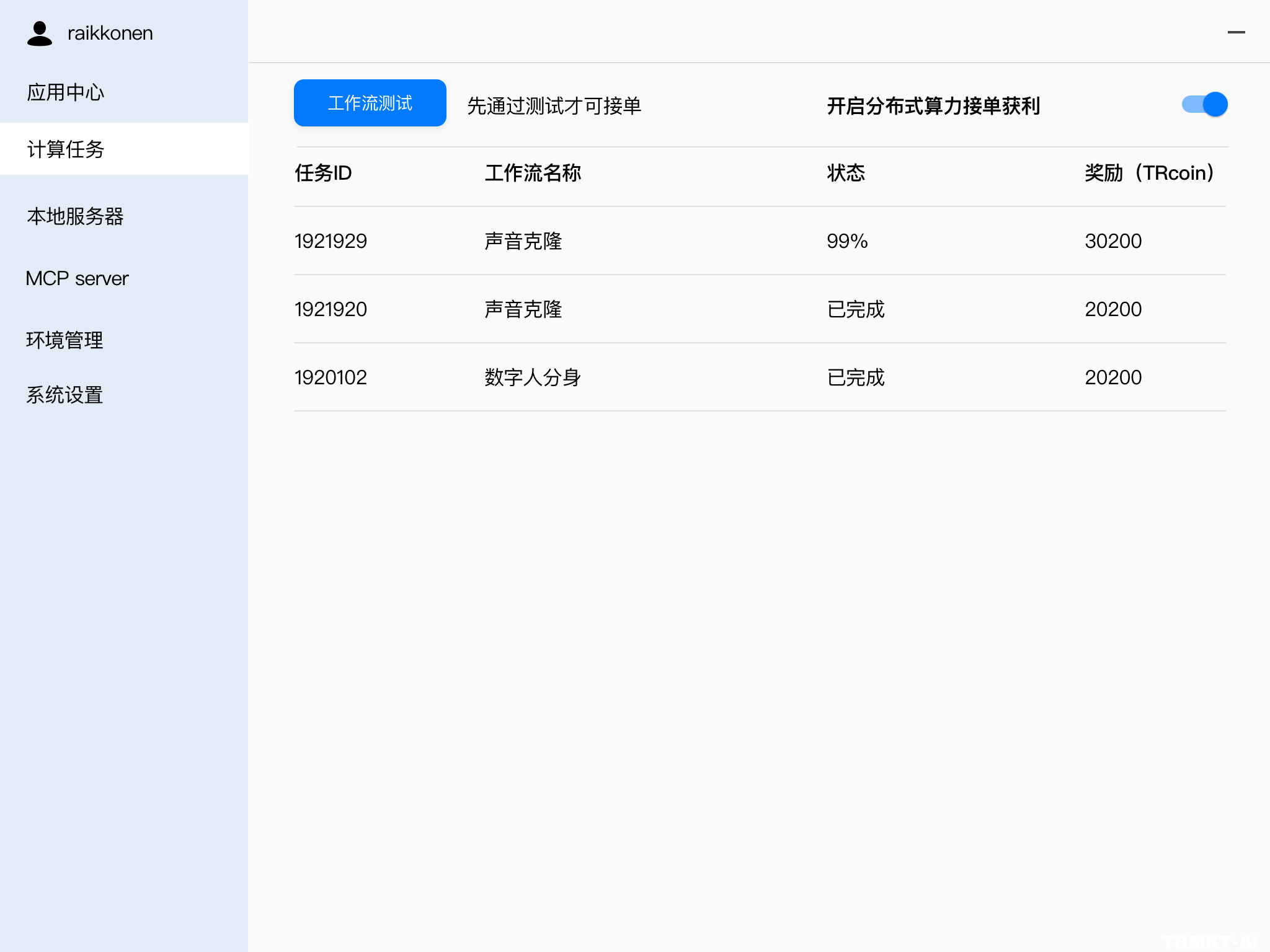Minimize the application window
1270x952 pixels.
pyautogui.click(x=1237, y=32)
